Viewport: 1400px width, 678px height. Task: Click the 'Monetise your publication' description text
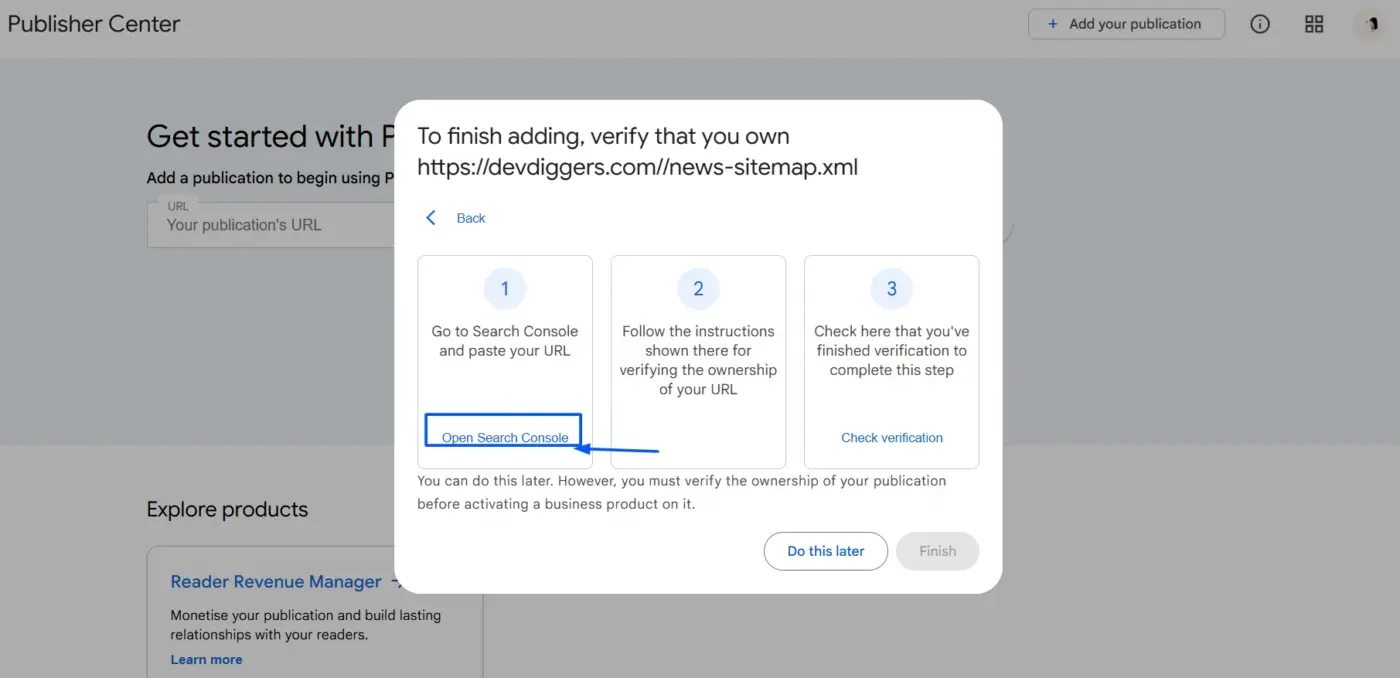(x=306, y=625)
